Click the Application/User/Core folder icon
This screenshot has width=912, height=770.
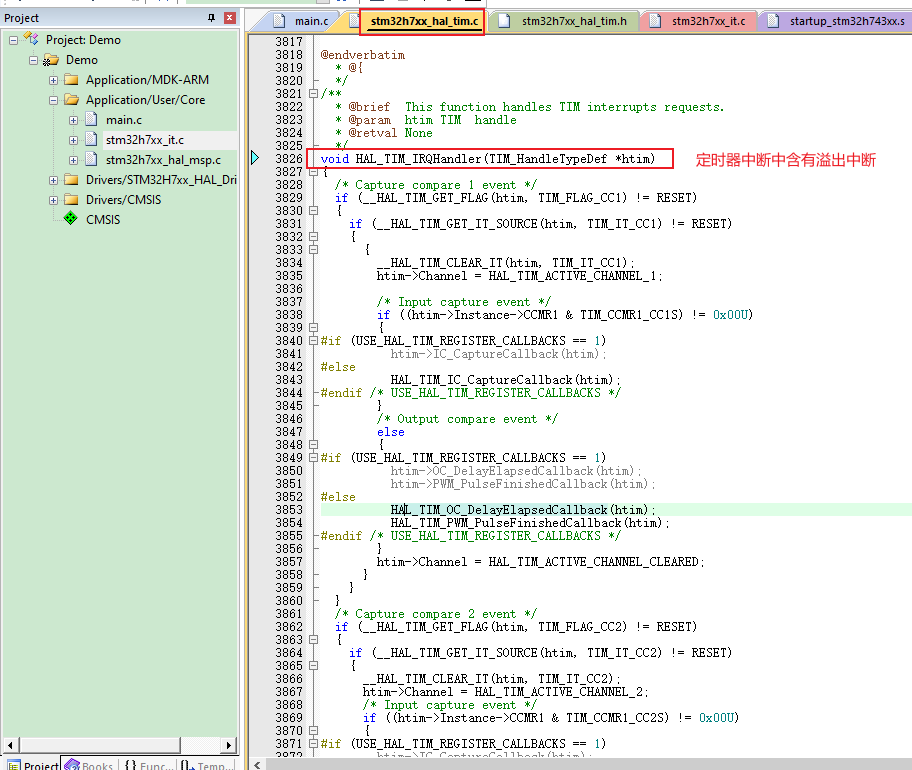tap(71, 99)
